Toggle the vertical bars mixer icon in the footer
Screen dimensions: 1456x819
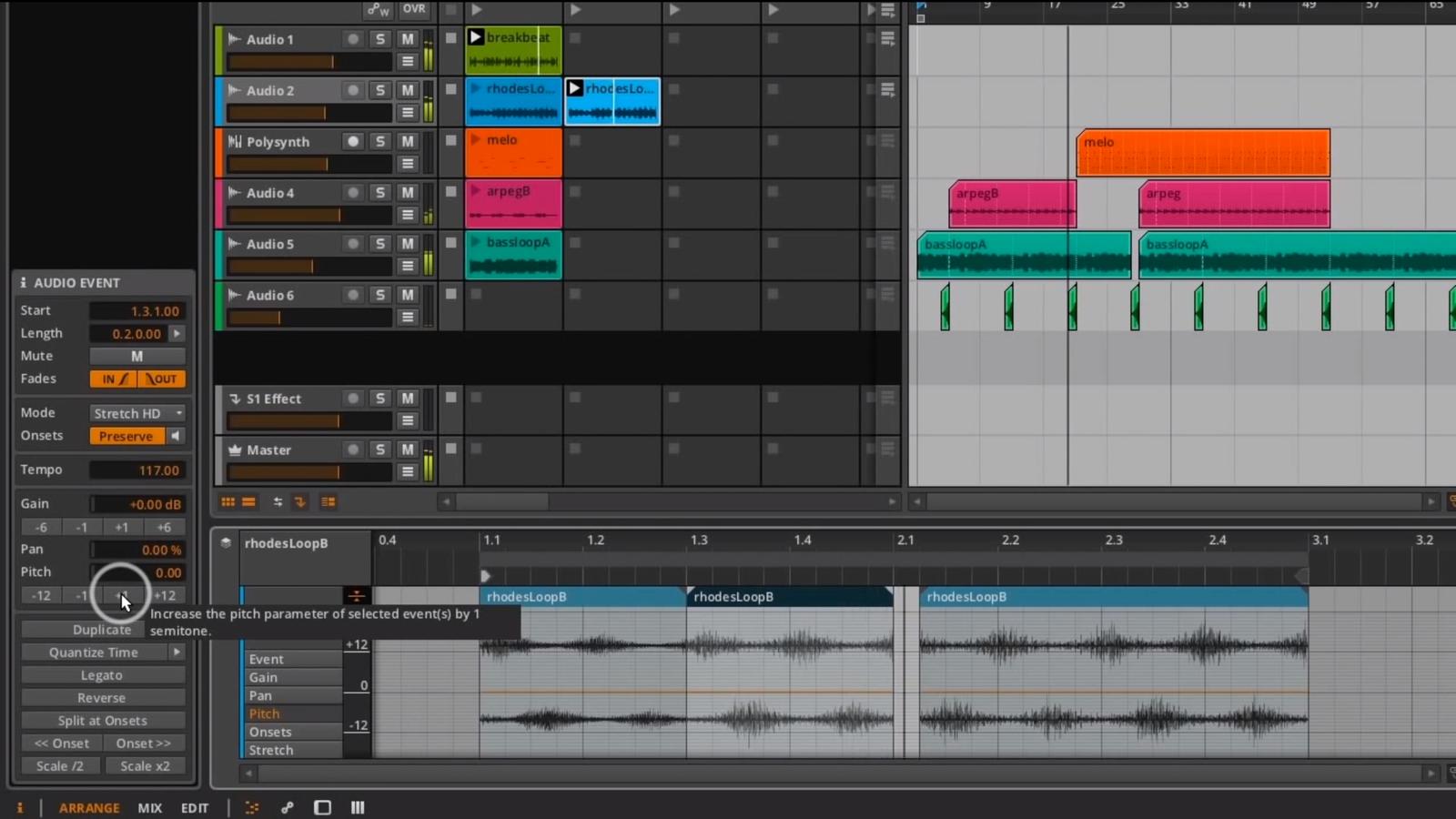358,807
